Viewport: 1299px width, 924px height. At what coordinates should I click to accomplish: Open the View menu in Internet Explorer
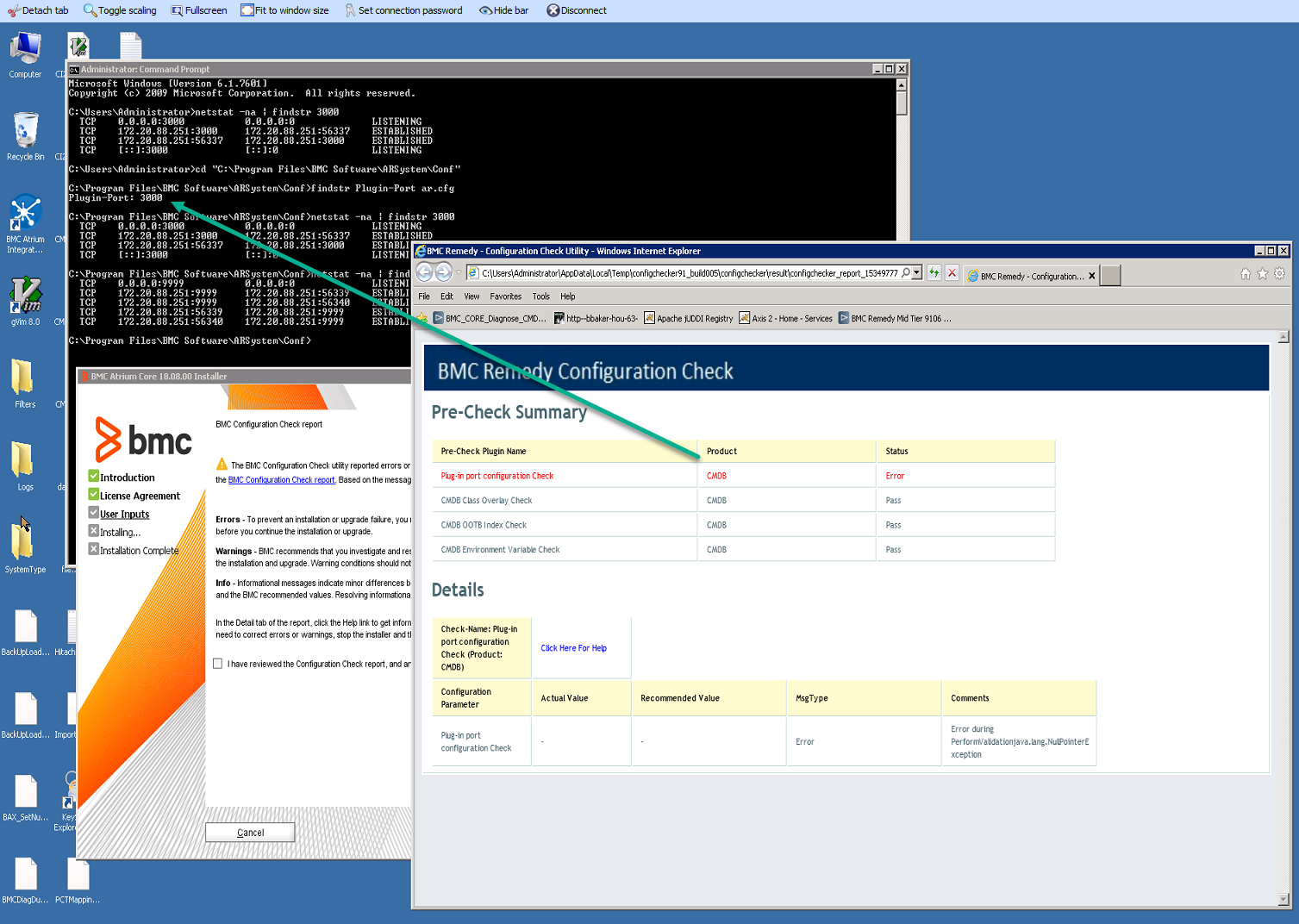(x=472, y=297)
